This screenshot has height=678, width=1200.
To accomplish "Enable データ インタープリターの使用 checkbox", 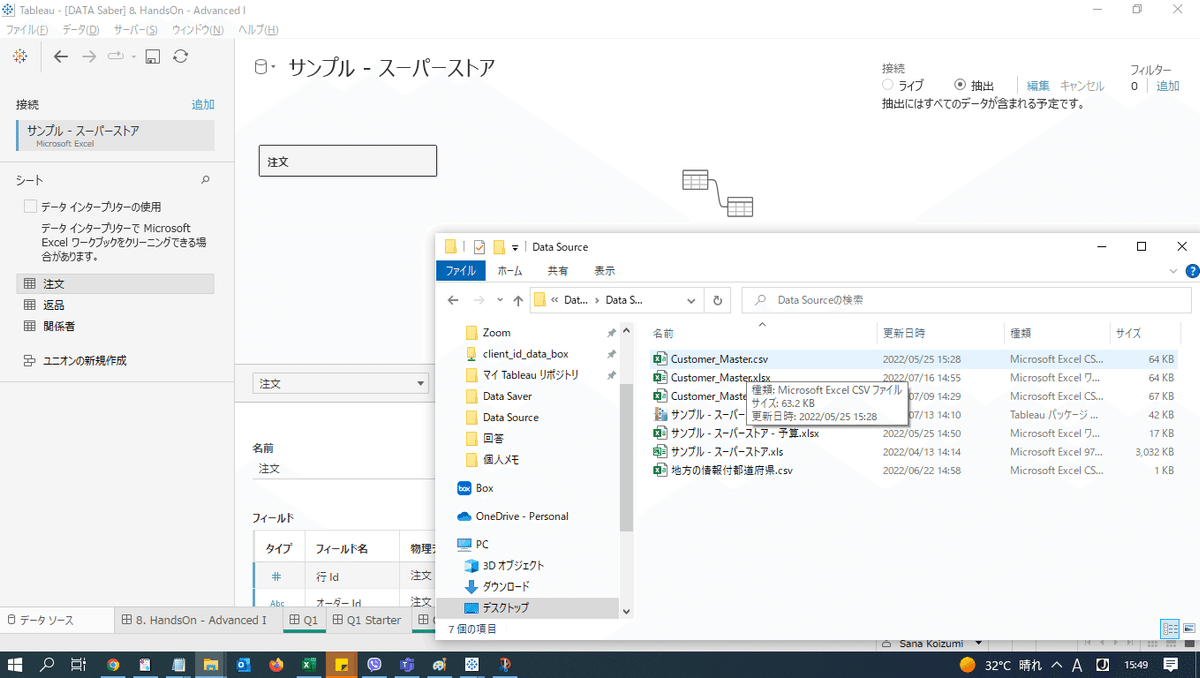I will (x=31, y=207).
